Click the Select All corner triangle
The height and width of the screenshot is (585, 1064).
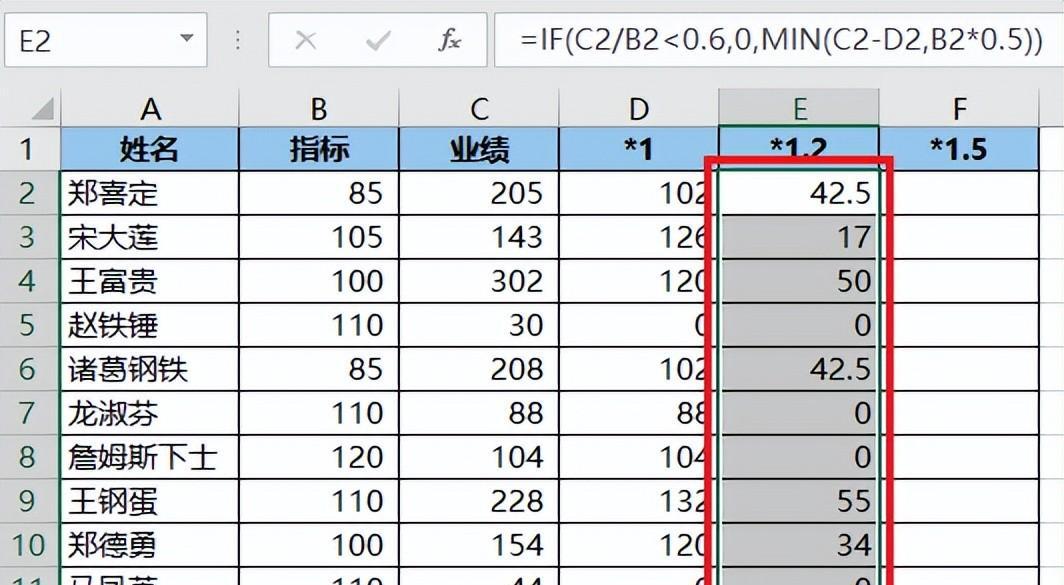coord(41,109)
